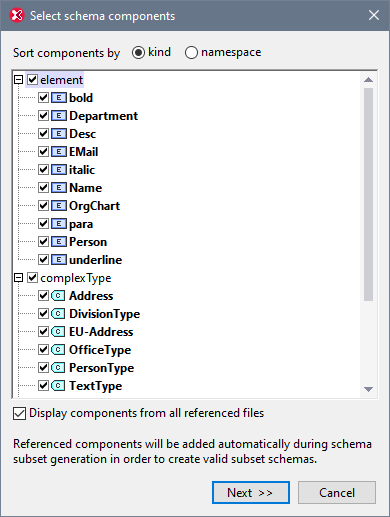The height and width of the screenshot is (517, 390).
Task: Toggle the Person element checkbox
Action: [x=43, y=242]
